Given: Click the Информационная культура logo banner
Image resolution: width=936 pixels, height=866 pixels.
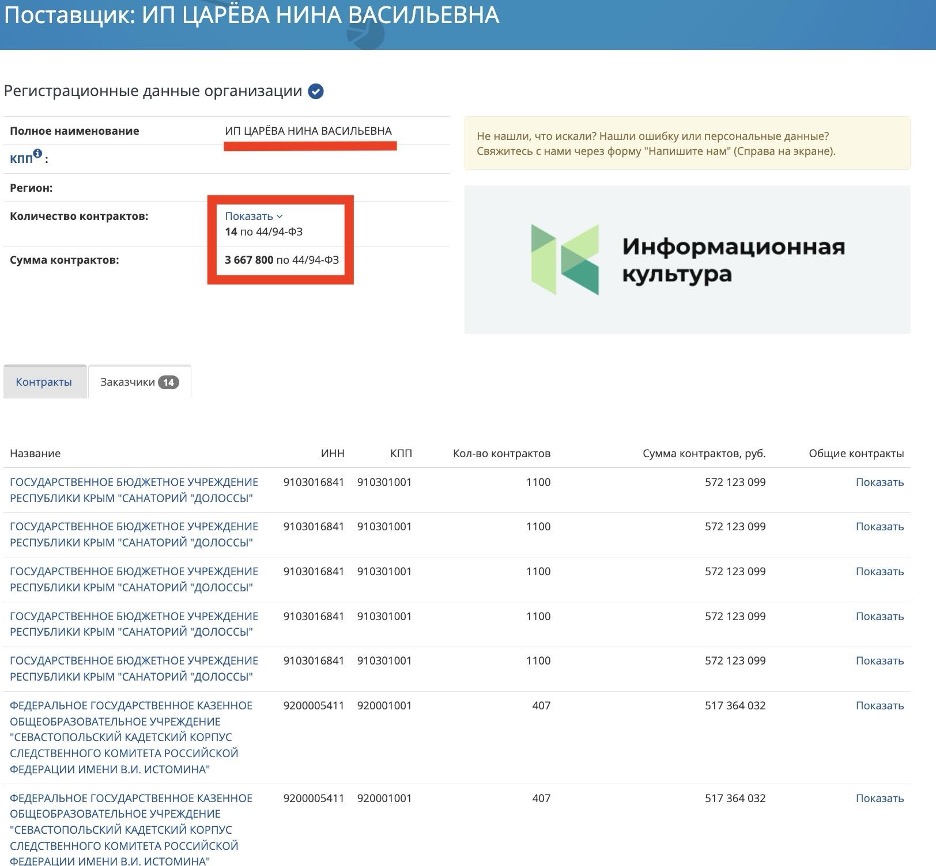Looking at the screenshot, I should click(x=687, y=260).
